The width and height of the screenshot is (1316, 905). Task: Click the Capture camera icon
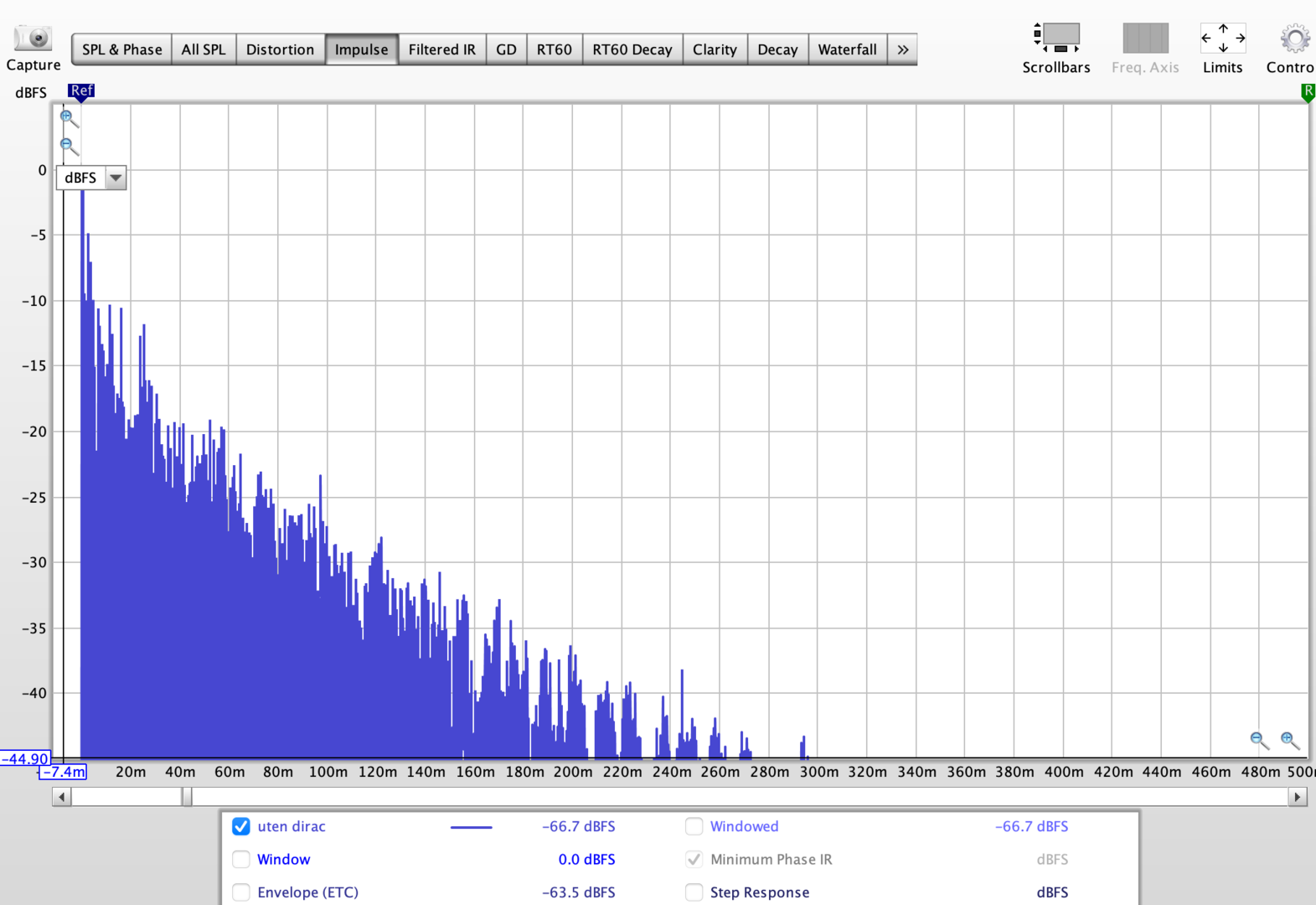[34, 39]
